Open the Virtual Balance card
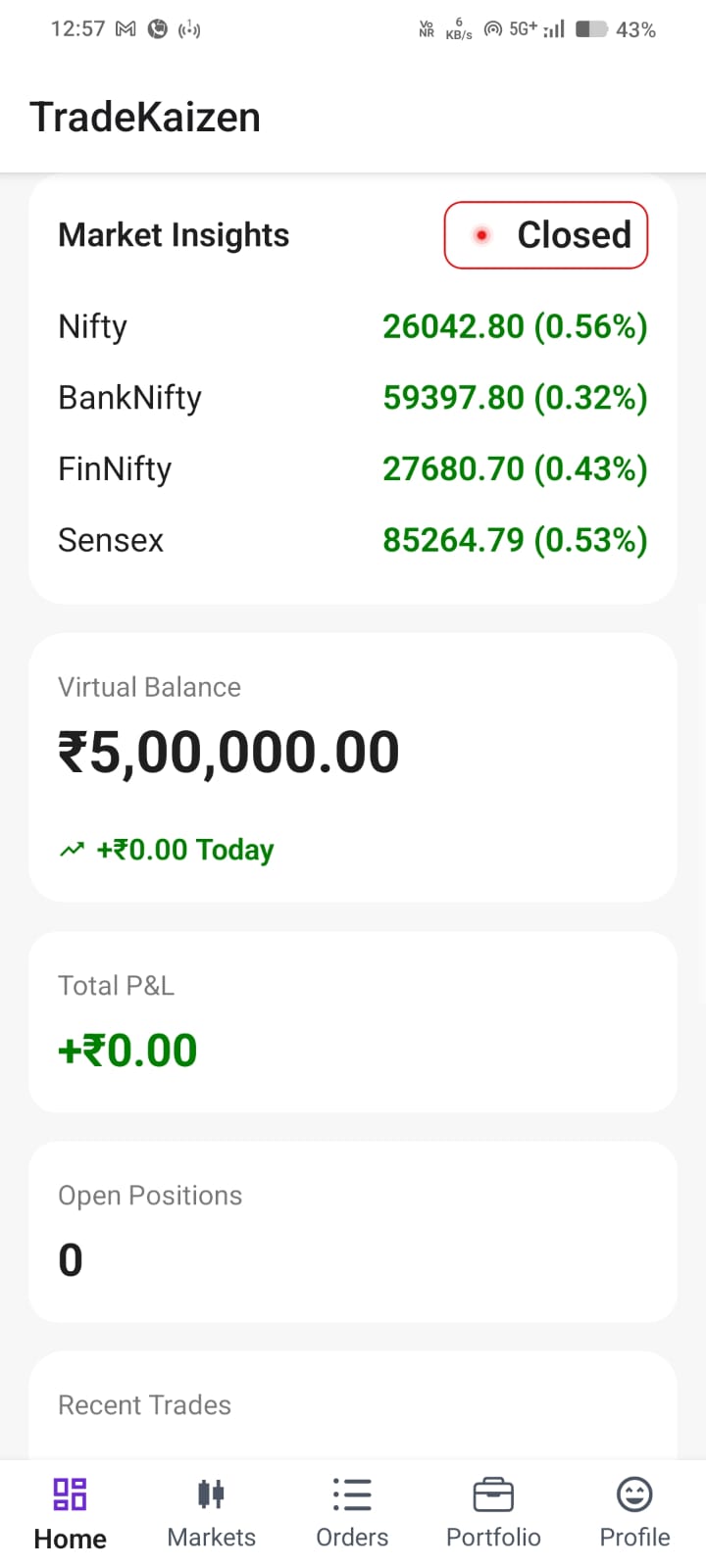 click(x=352, y=766)
